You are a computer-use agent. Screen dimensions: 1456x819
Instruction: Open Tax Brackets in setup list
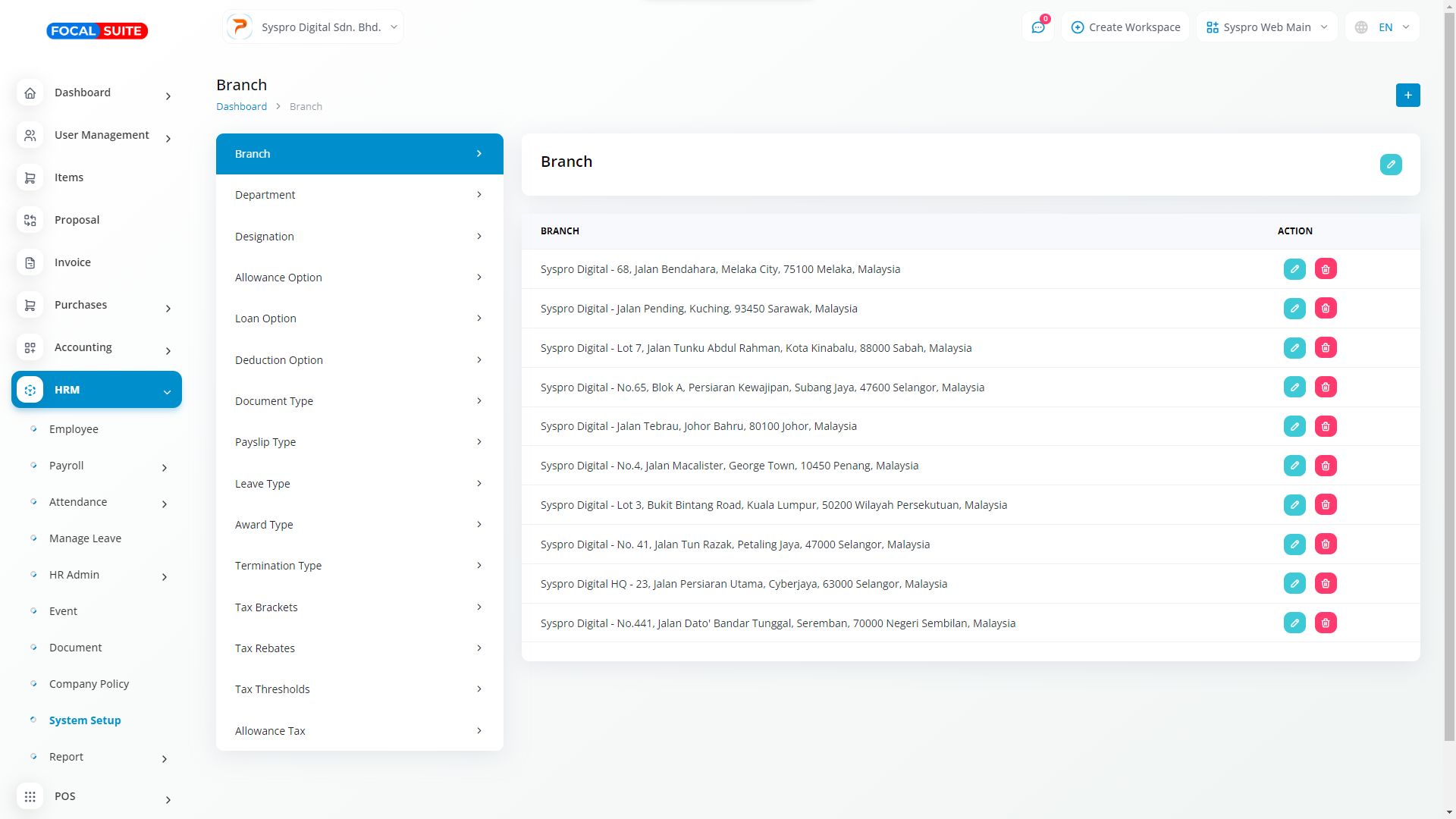click(x=359, y=607)
